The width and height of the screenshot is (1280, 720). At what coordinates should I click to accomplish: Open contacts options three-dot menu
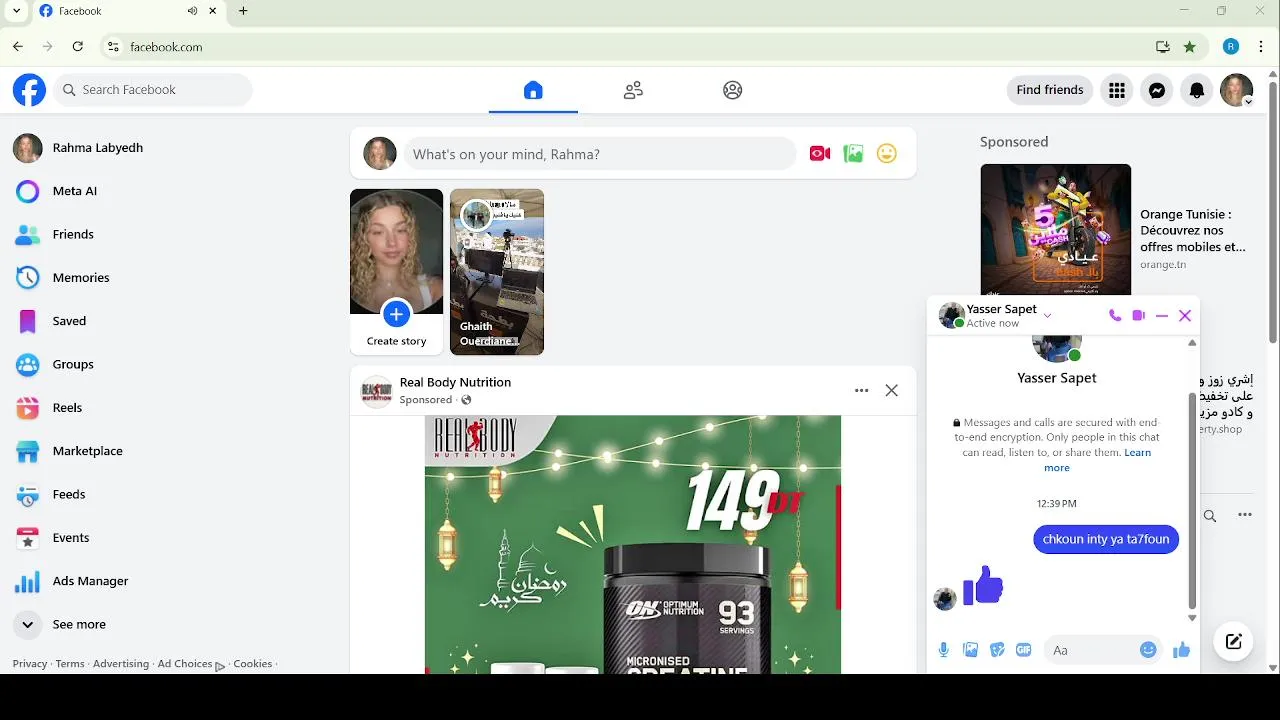click(x=1245, y=515)
